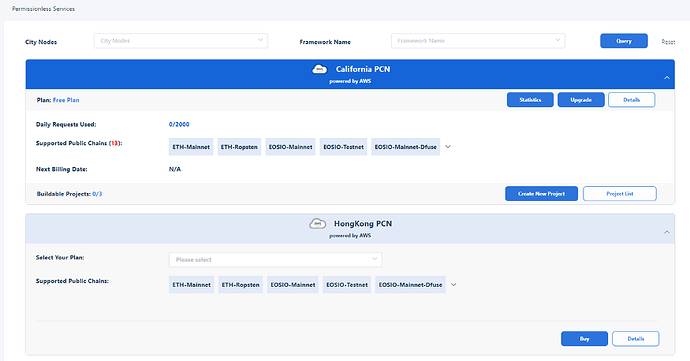
Task: Create New Project in California PCN
Action: tap(541, 194)
